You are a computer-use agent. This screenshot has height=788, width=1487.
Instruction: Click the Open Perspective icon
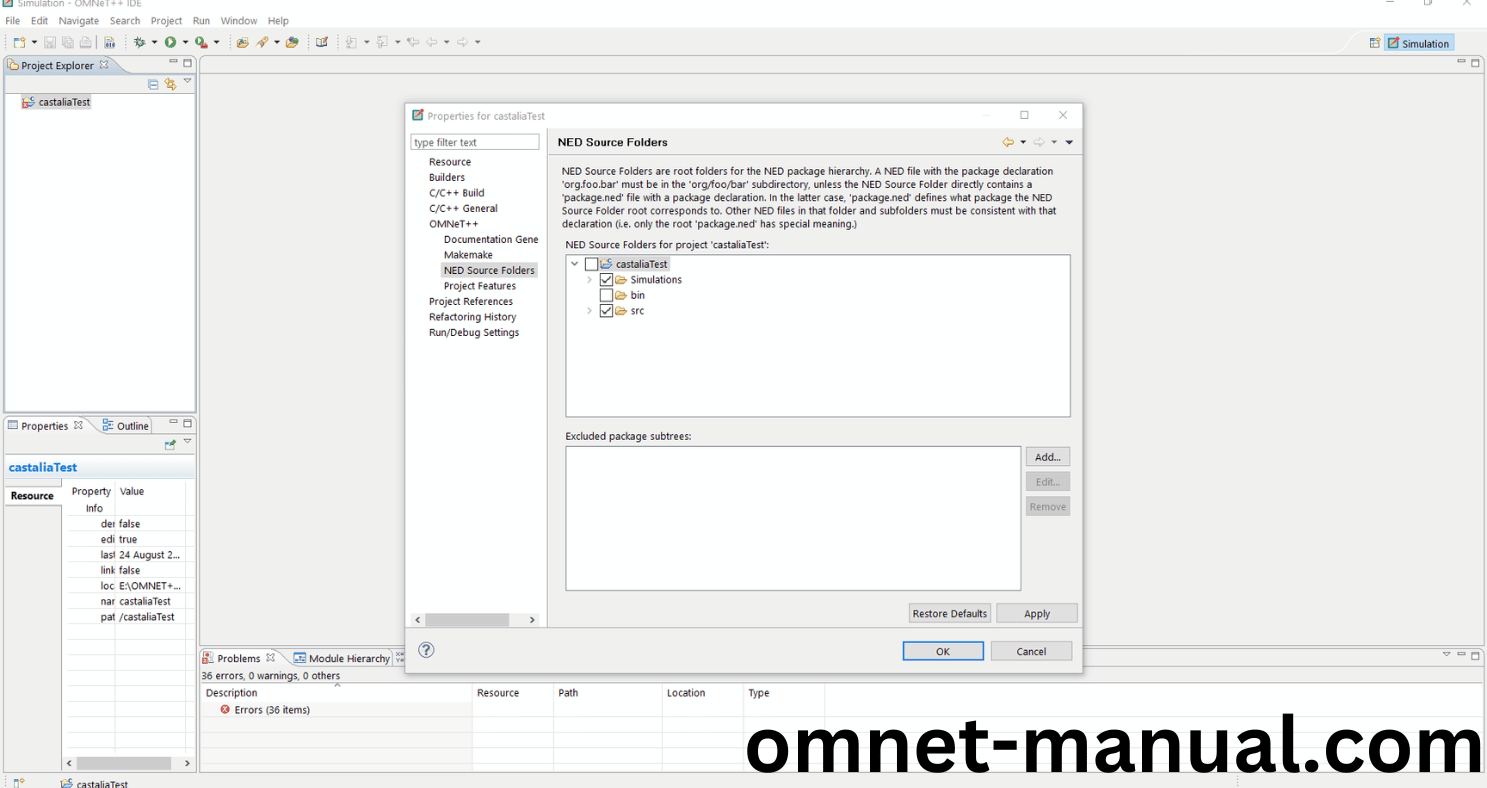1375,43
